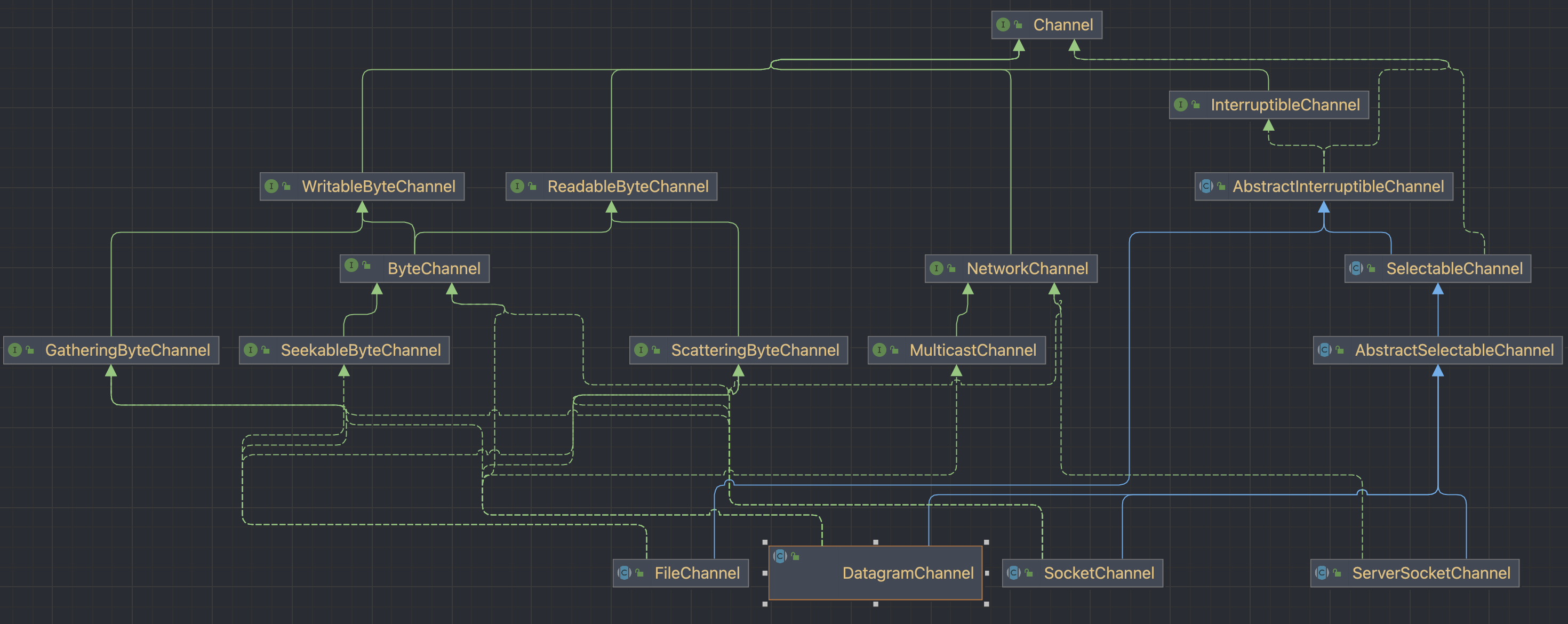Image resolution: width=1568 pixels, height=624 pixels.
Task: Click the class icon on SocketChannel
Action: pyautogui.click(x=1014, y=573)
